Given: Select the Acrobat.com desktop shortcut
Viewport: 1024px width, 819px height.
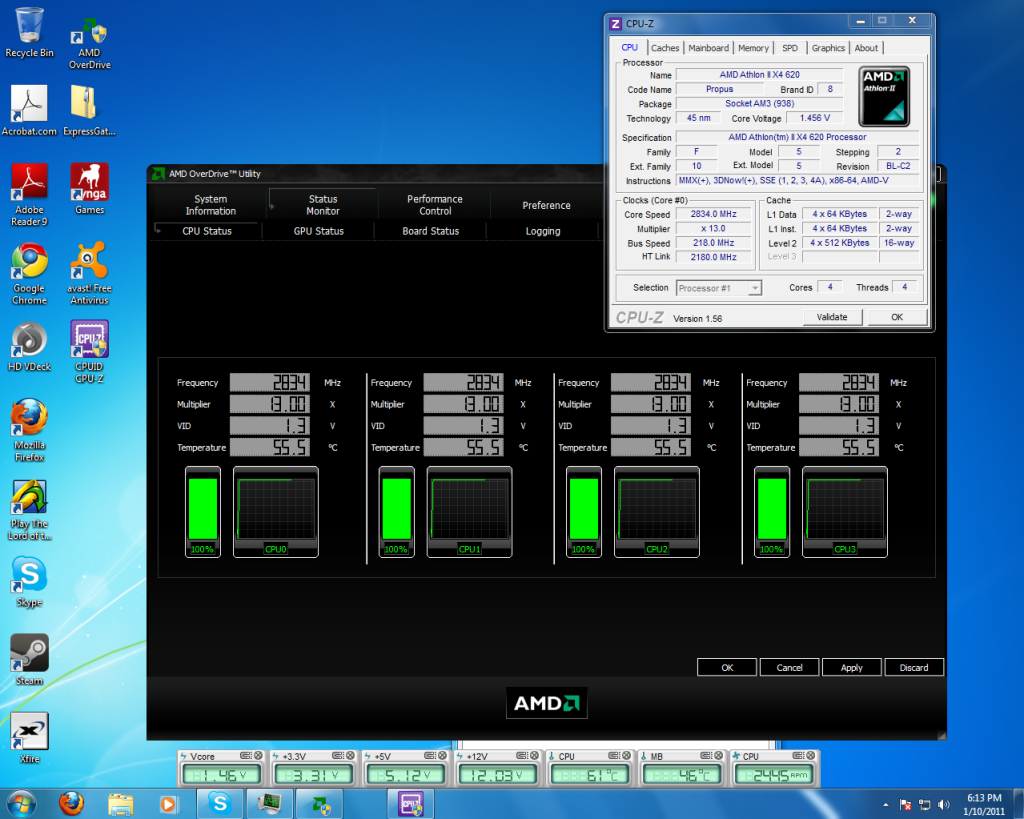Looking at the screenshot, I should (x=29, y=111).
